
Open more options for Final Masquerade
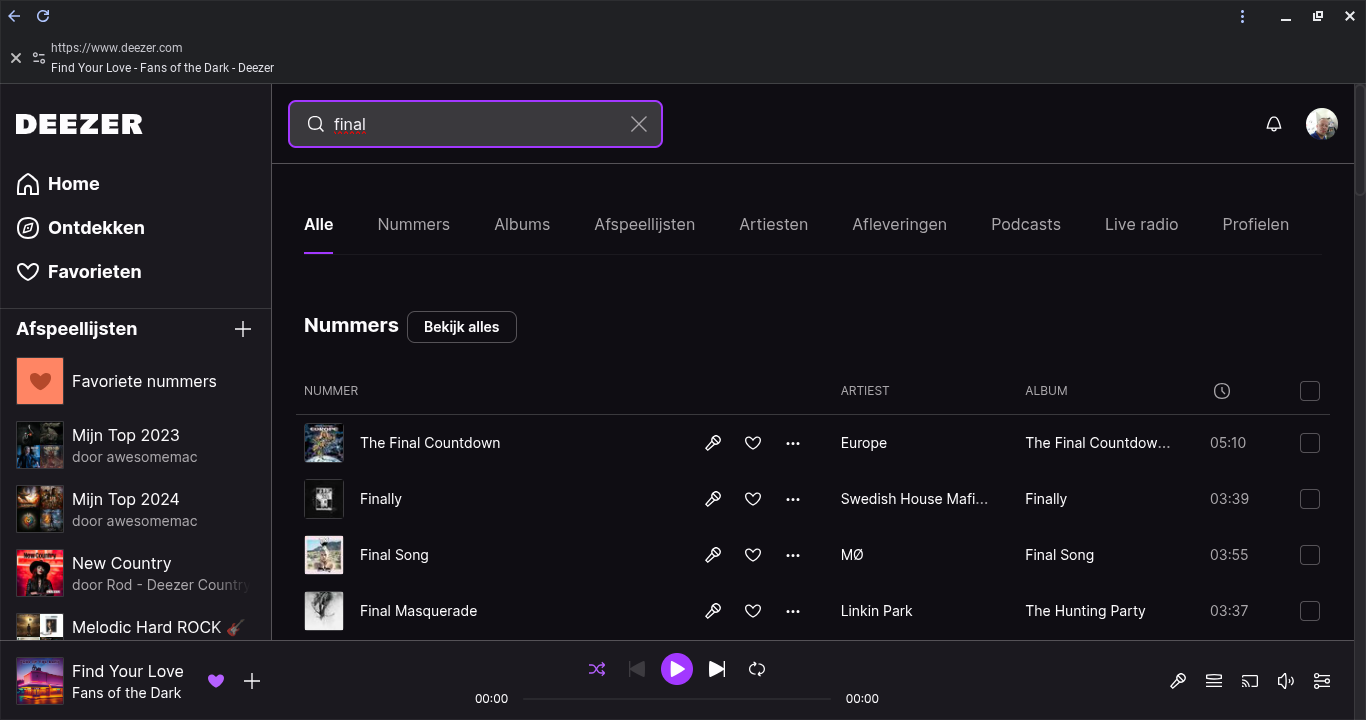[x=793, y=611]
